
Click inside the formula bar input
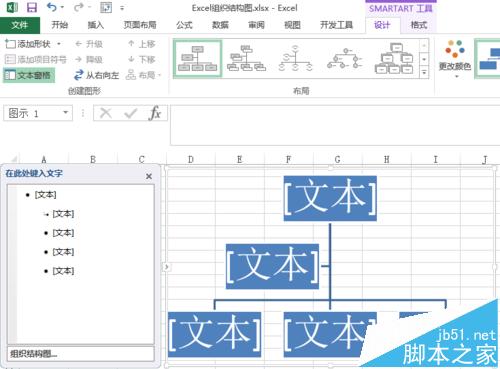point(335,125)
